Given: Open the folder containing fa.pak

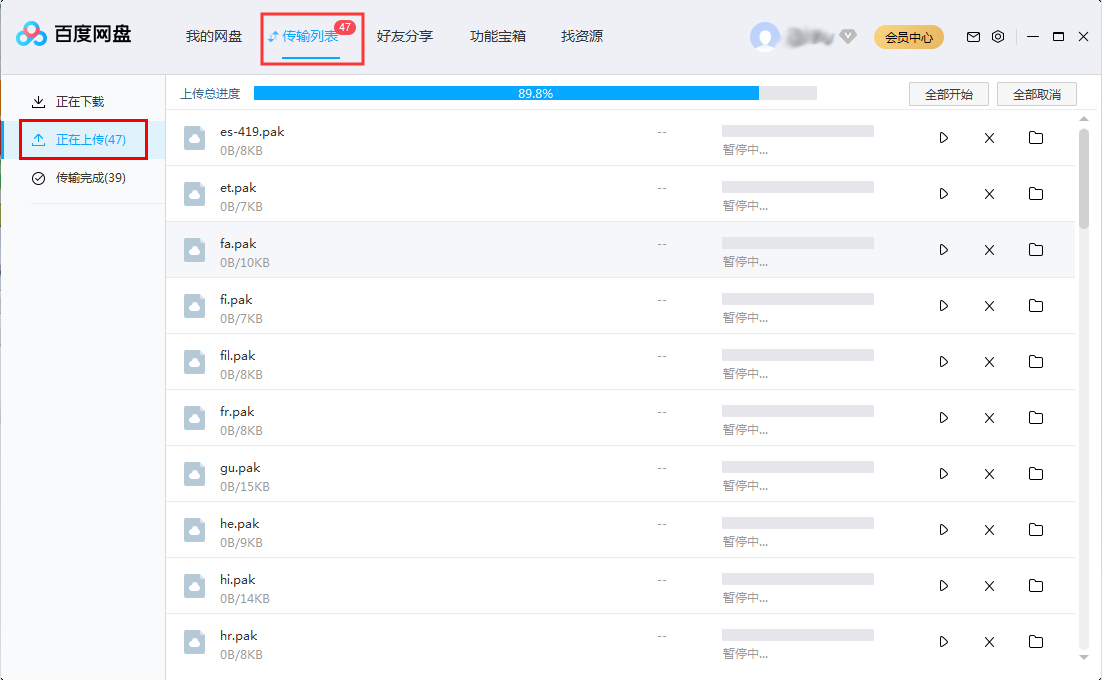Looking at the screenshot, I should (1035, 250).
